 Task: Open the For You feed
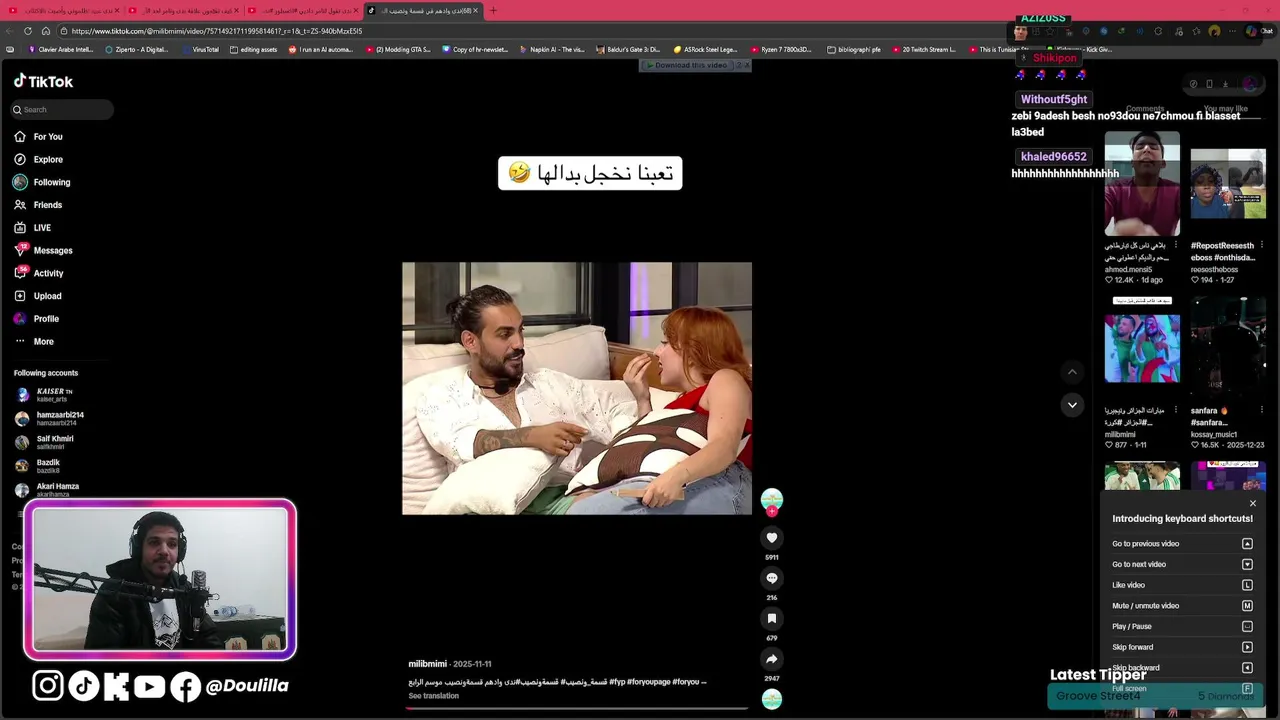coord(38,137)
